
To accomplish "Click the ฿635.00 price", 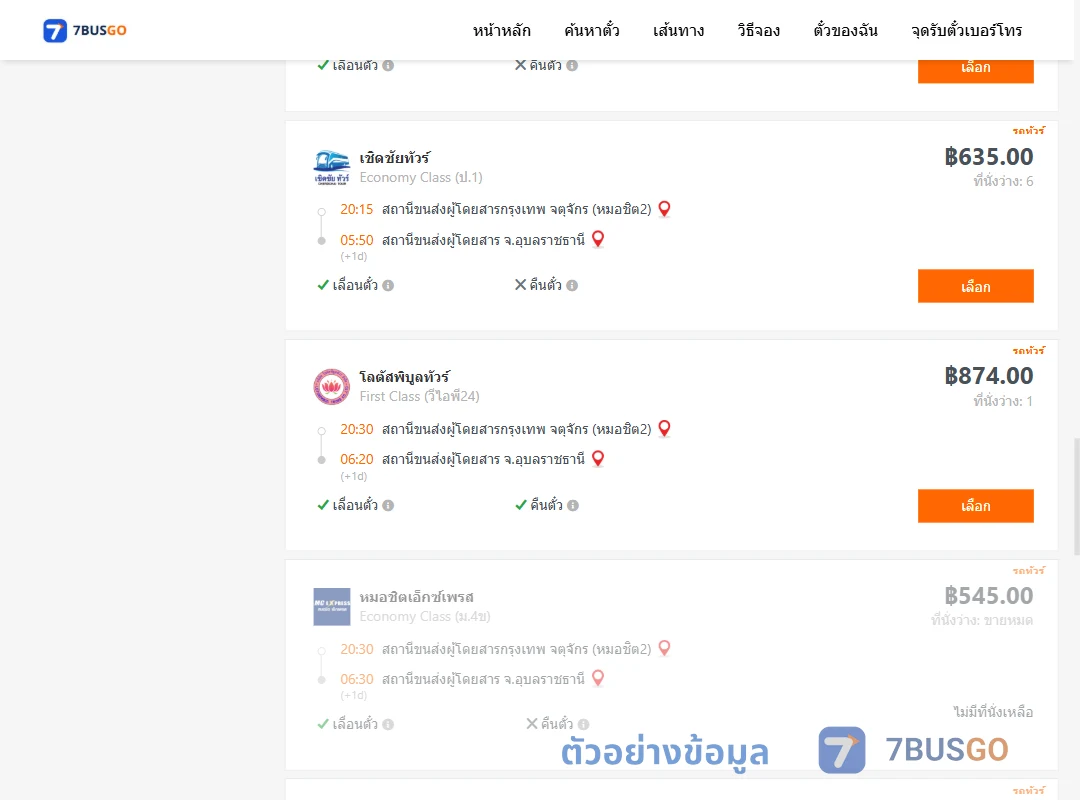I will point(988,156).
